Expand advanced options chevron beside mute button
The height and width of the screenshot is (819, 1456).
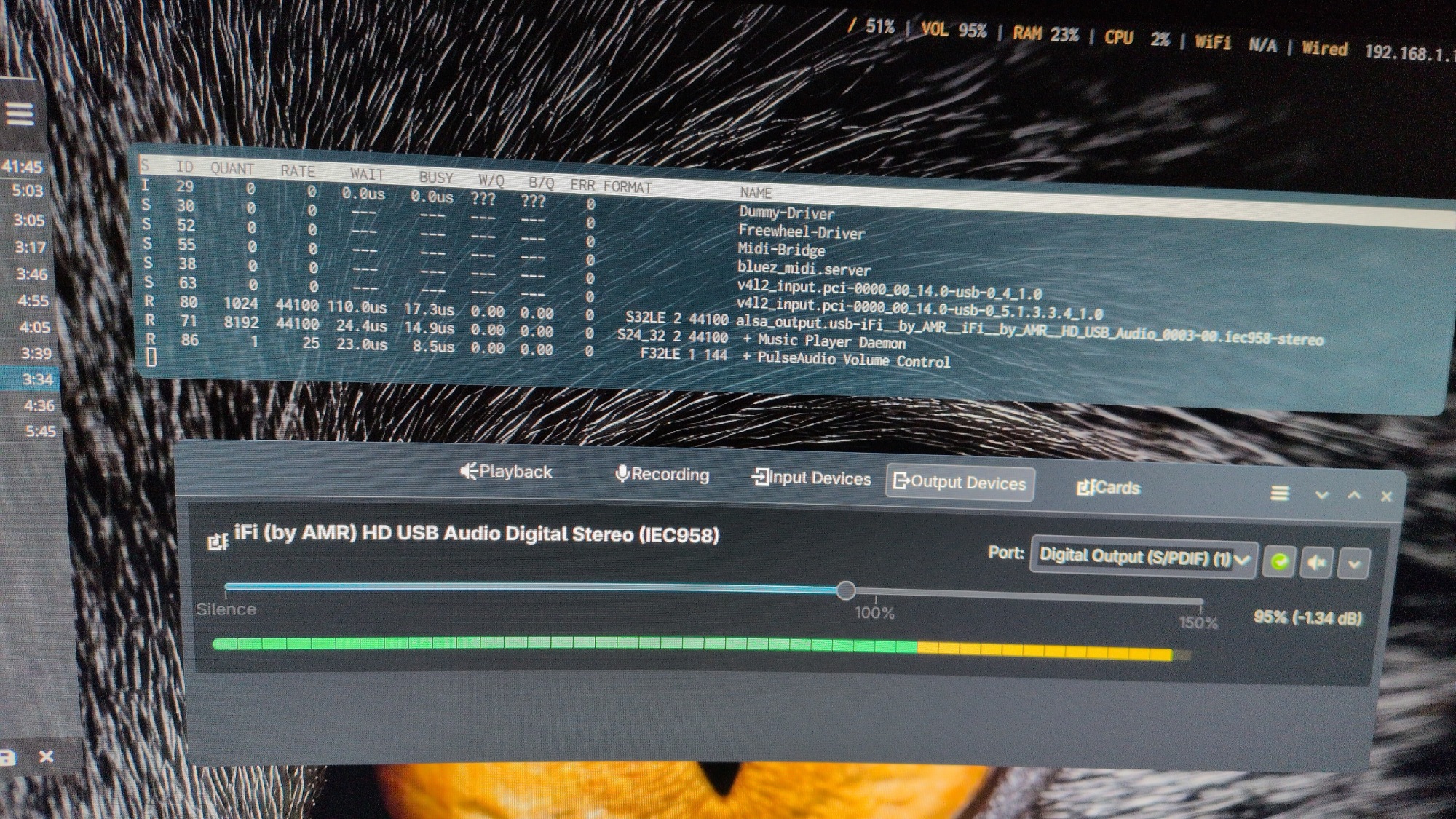(x=1354, y=563)
